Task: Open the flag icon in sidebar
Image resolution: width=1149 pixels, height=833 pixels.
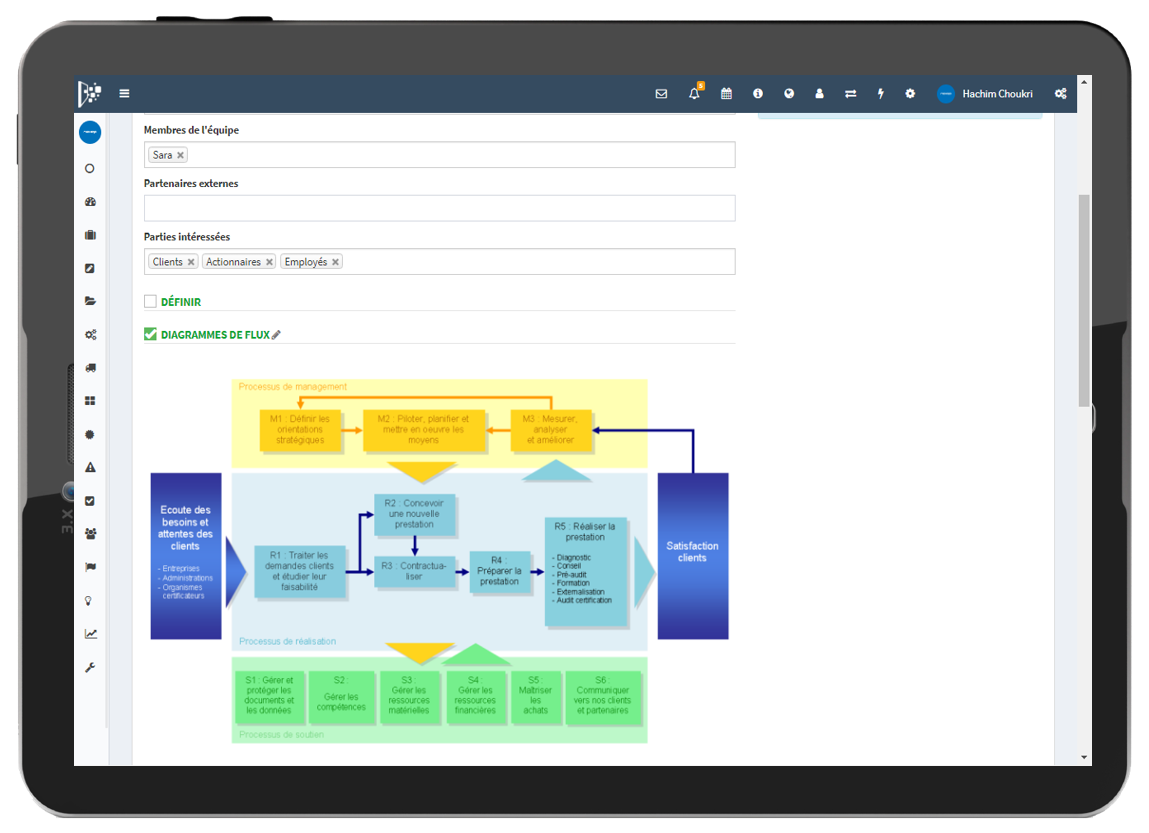Action: pos(90,567)
